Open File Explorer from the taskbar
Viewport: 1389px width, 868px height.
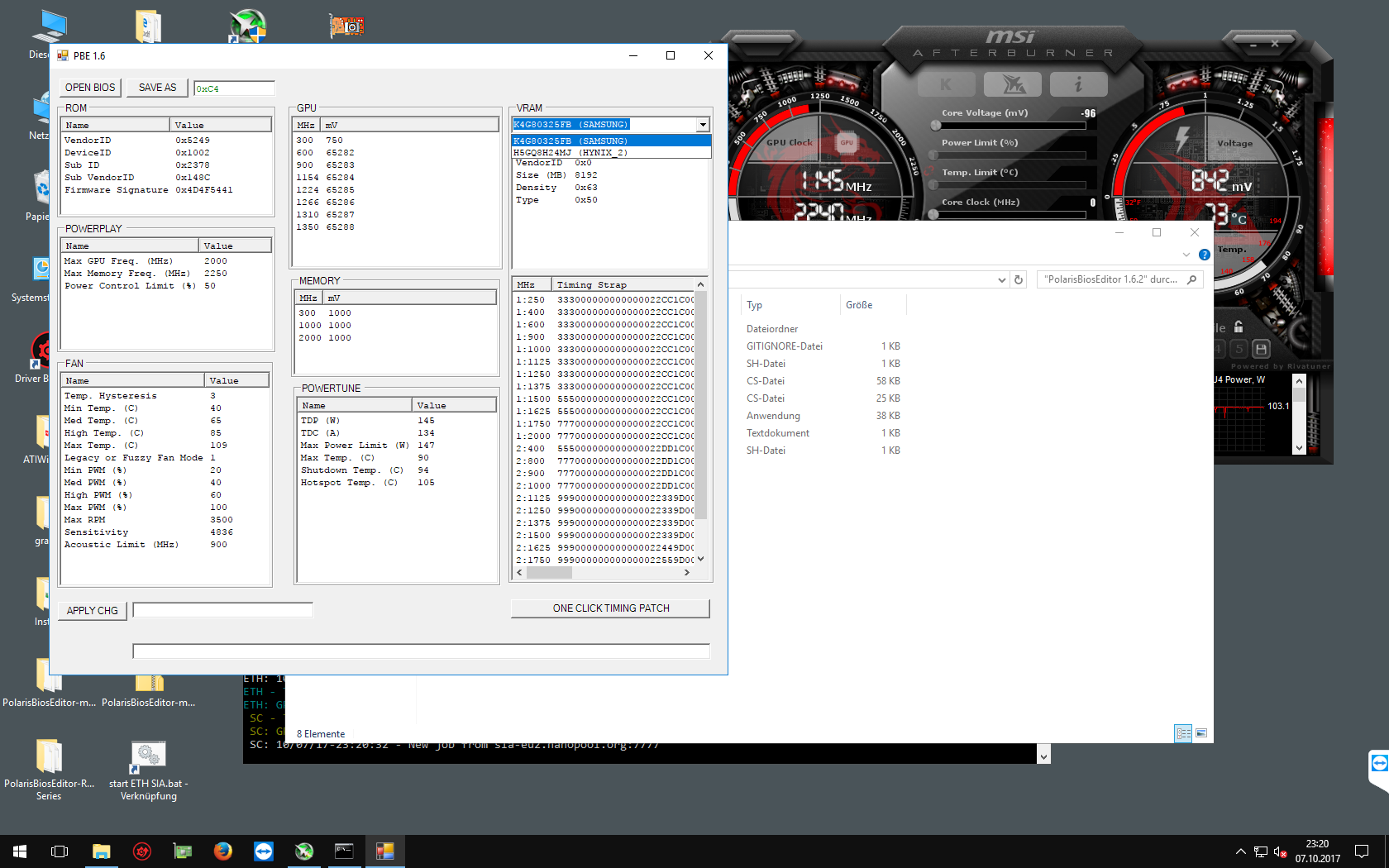point(101,851)
